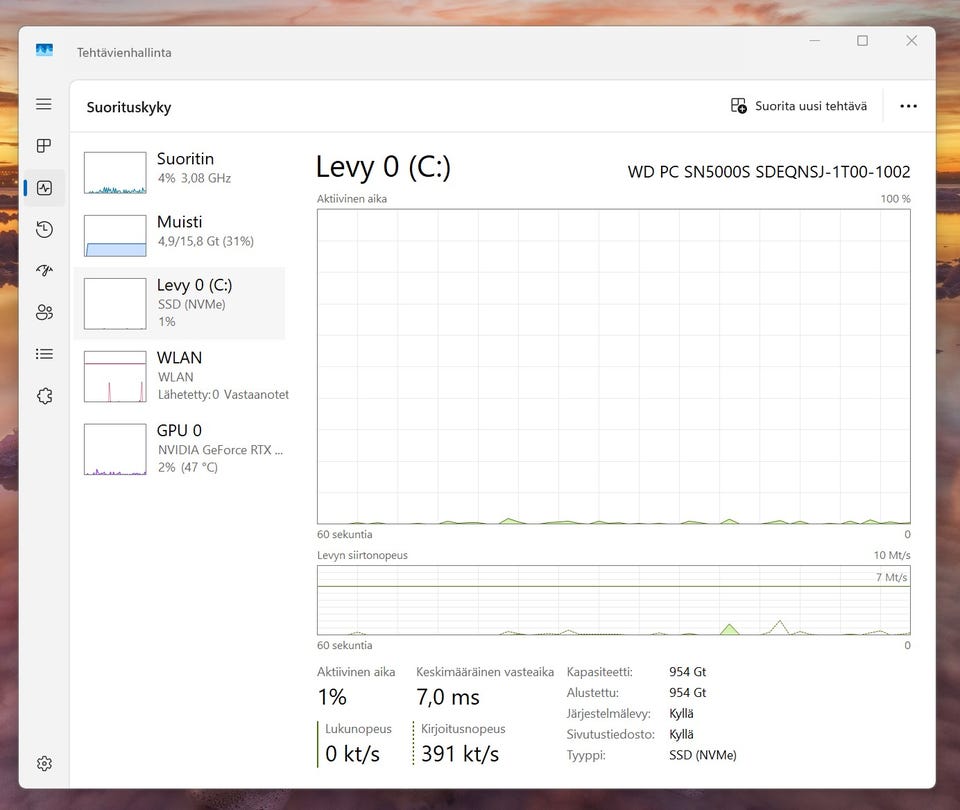Open the hamburger navigation menu
This screenshot has width=960, height=810.
tap(43, 104)
